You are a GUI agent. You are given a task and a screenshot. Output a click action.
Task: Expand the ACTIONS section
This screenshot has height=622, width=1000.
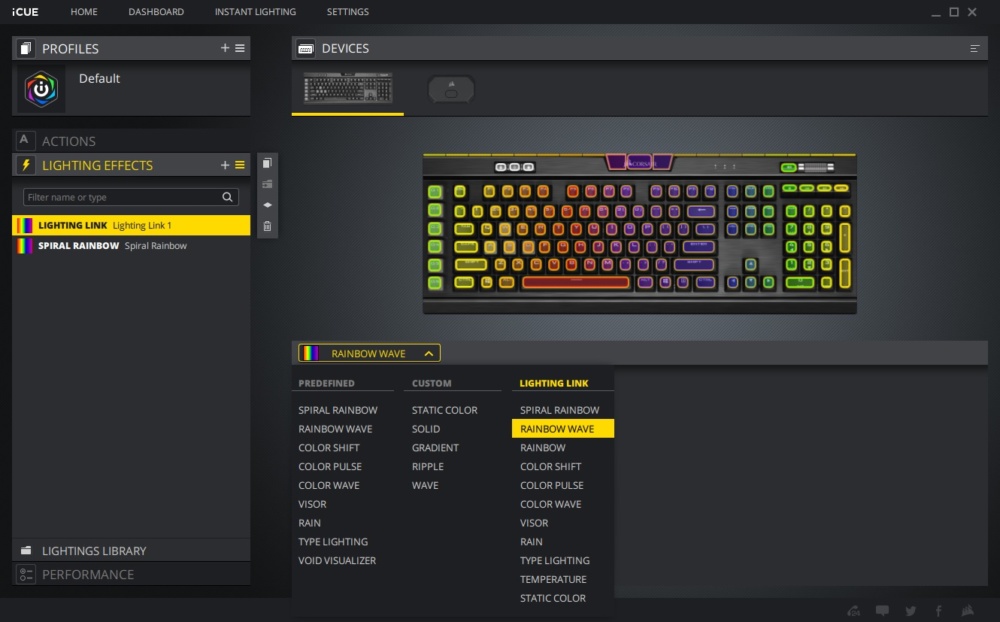point(131,140)
